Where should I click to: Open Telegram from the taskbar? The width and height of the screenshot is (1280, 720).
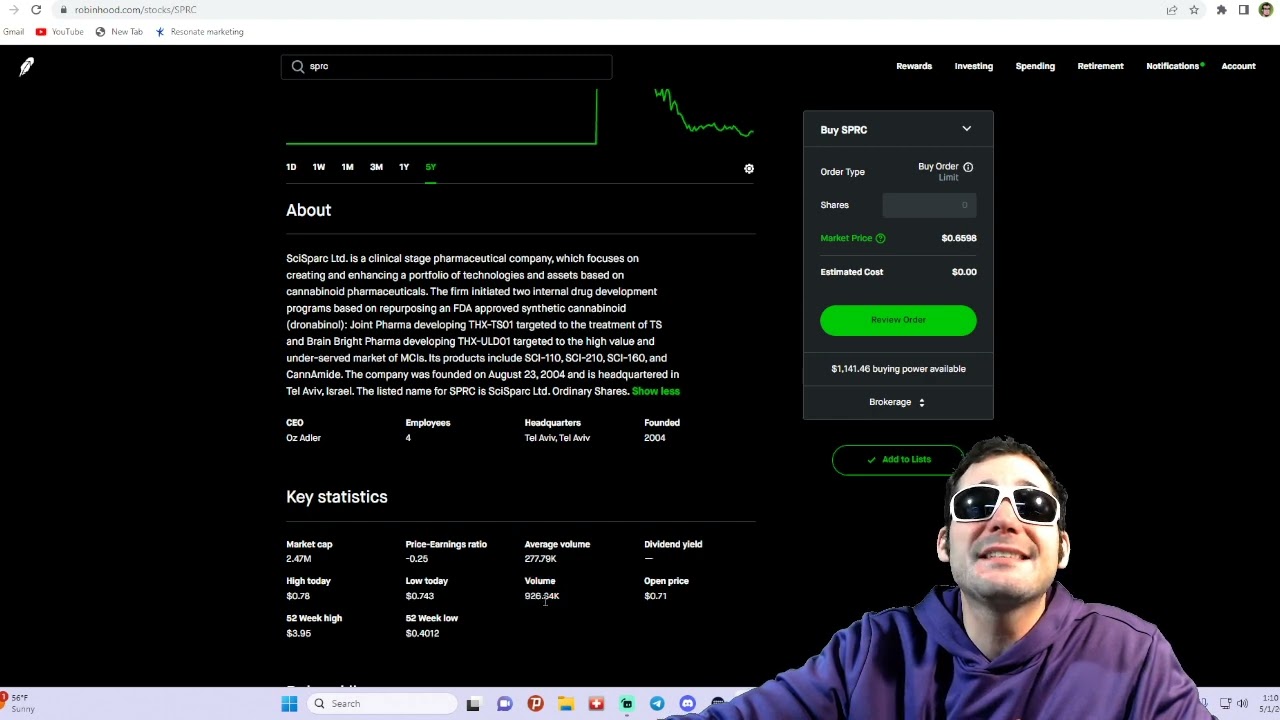tap(657, 704)
